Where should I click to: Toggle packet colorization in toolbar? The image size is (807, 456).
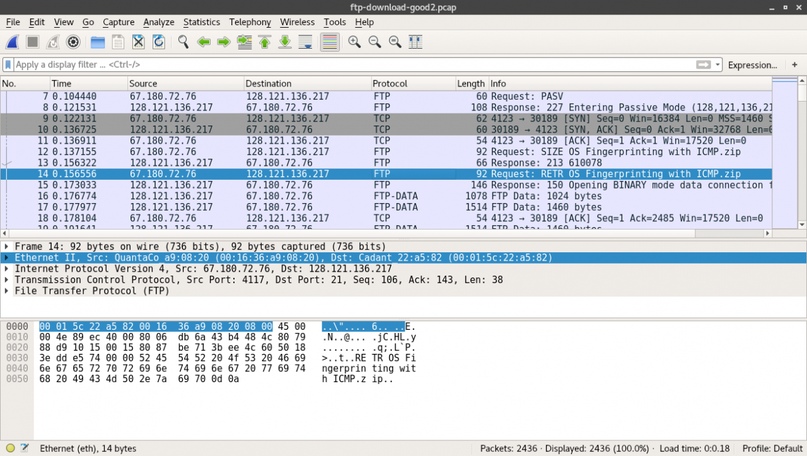click(x=329, y=42)
